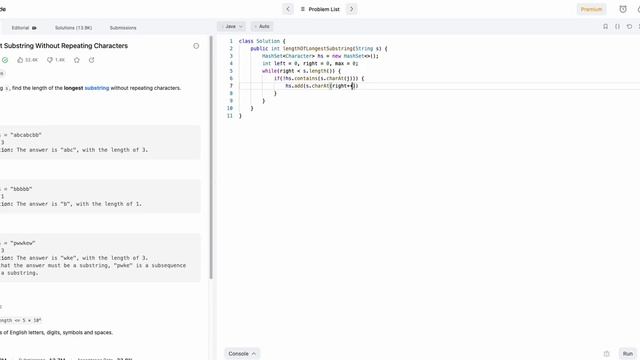Switch to the Solutions tab

73,28
